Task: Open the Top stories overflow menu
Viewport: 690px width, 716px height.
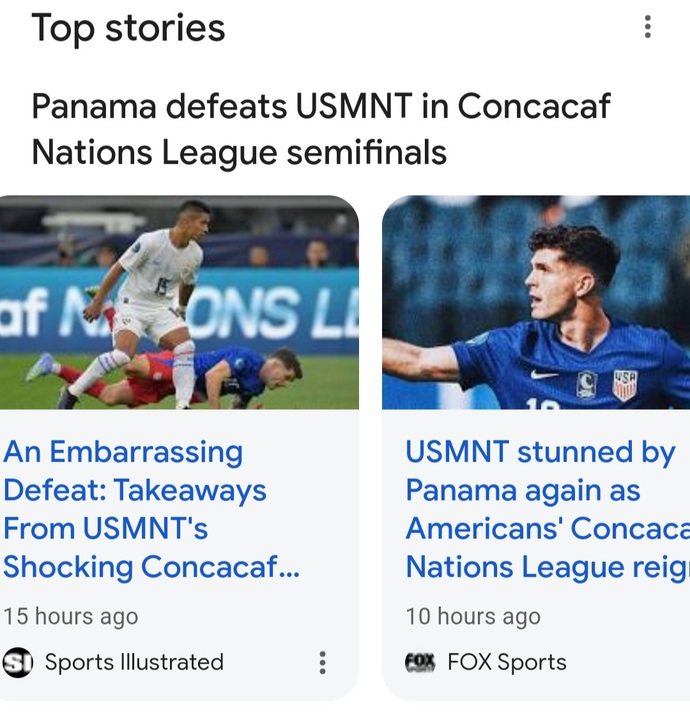Action: [648, 27]
